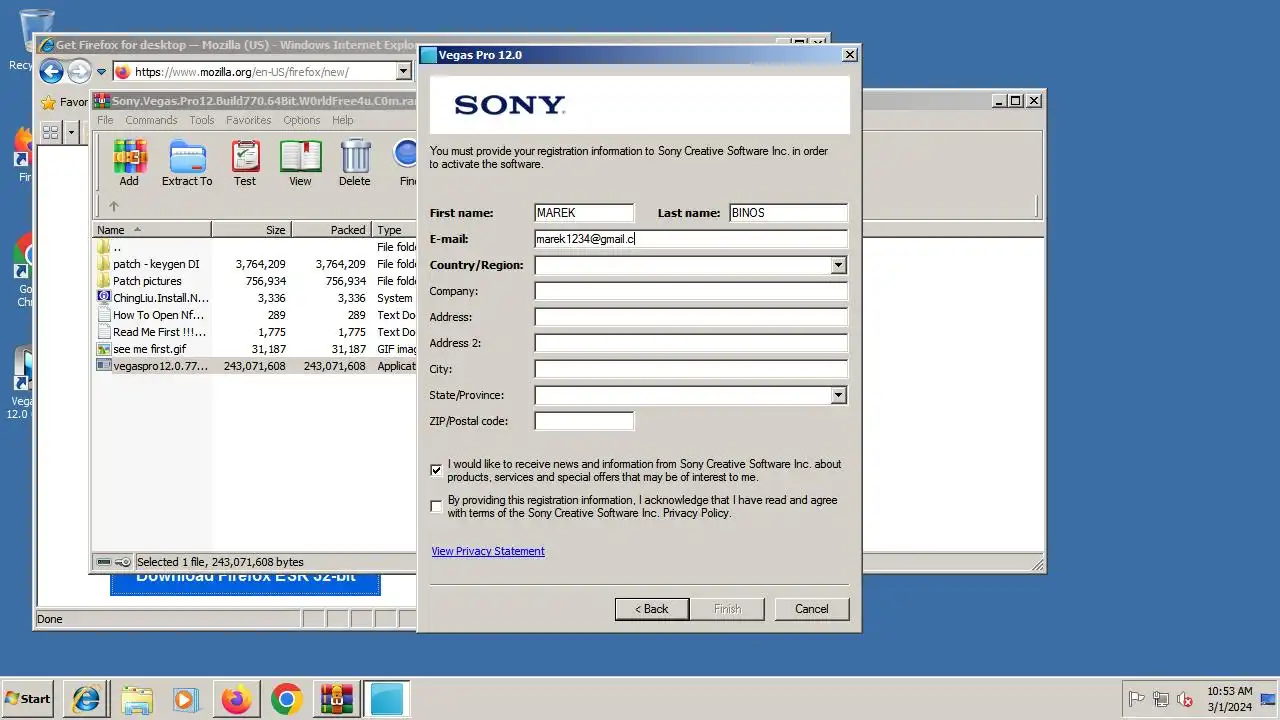Click the Back button in Vegas setup
1280x720 pixels.
point(652,609)
